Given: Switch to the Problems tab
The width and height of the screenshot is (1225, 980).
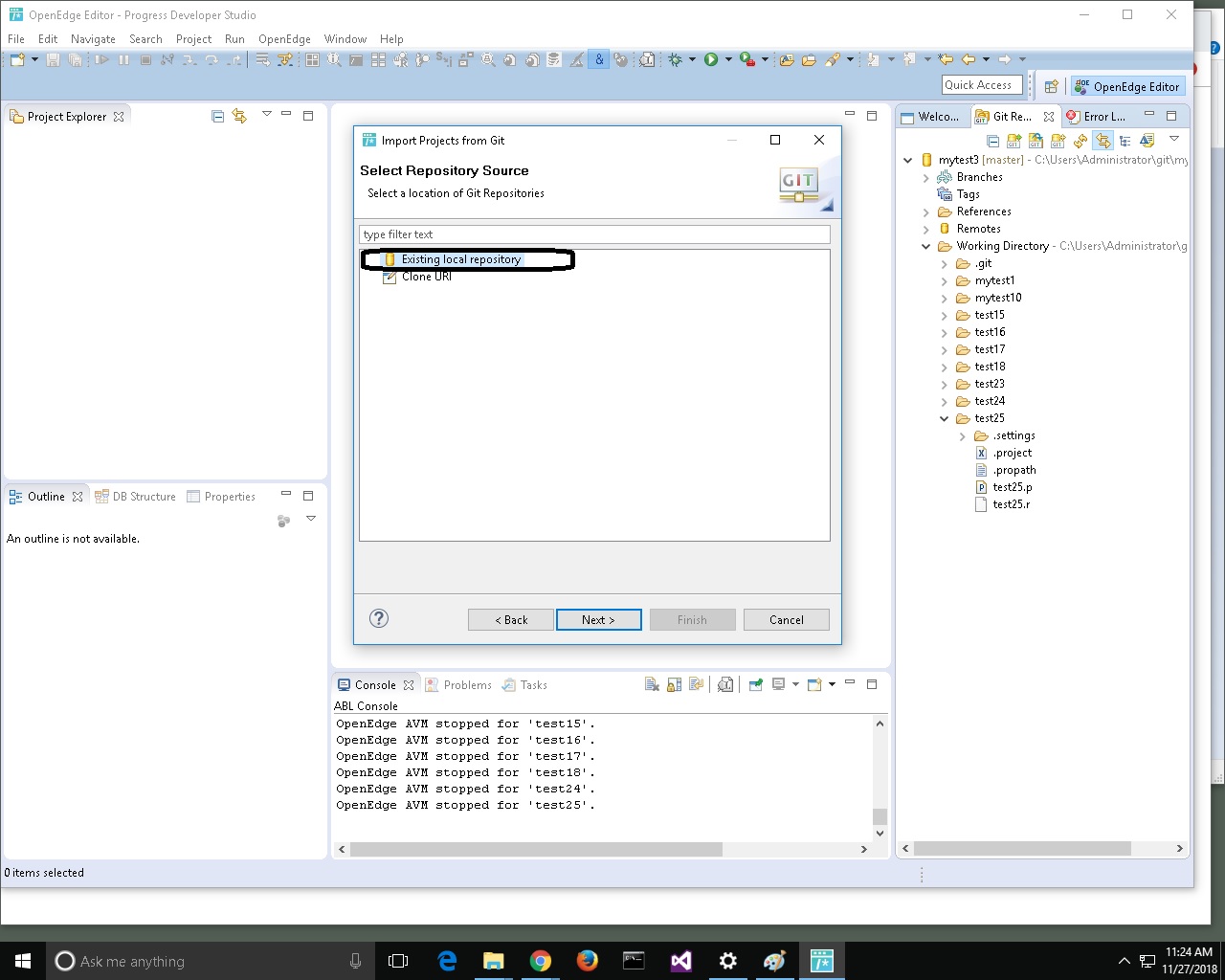Looking at the screenshot, I should [x=458, y=685].
